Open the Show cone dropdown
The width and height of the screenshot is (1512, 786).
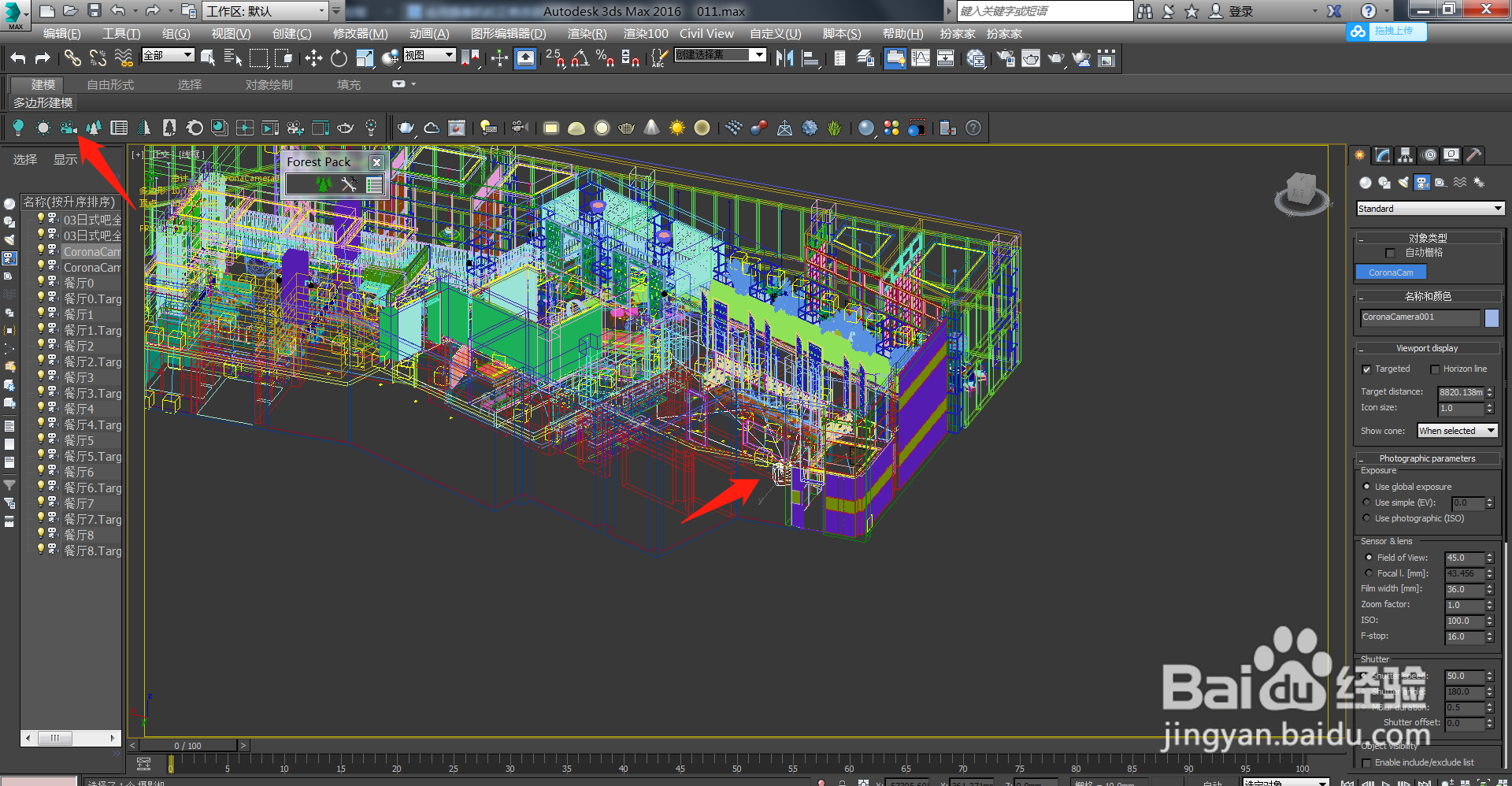pyautogui.click(x=1457, y=431)
